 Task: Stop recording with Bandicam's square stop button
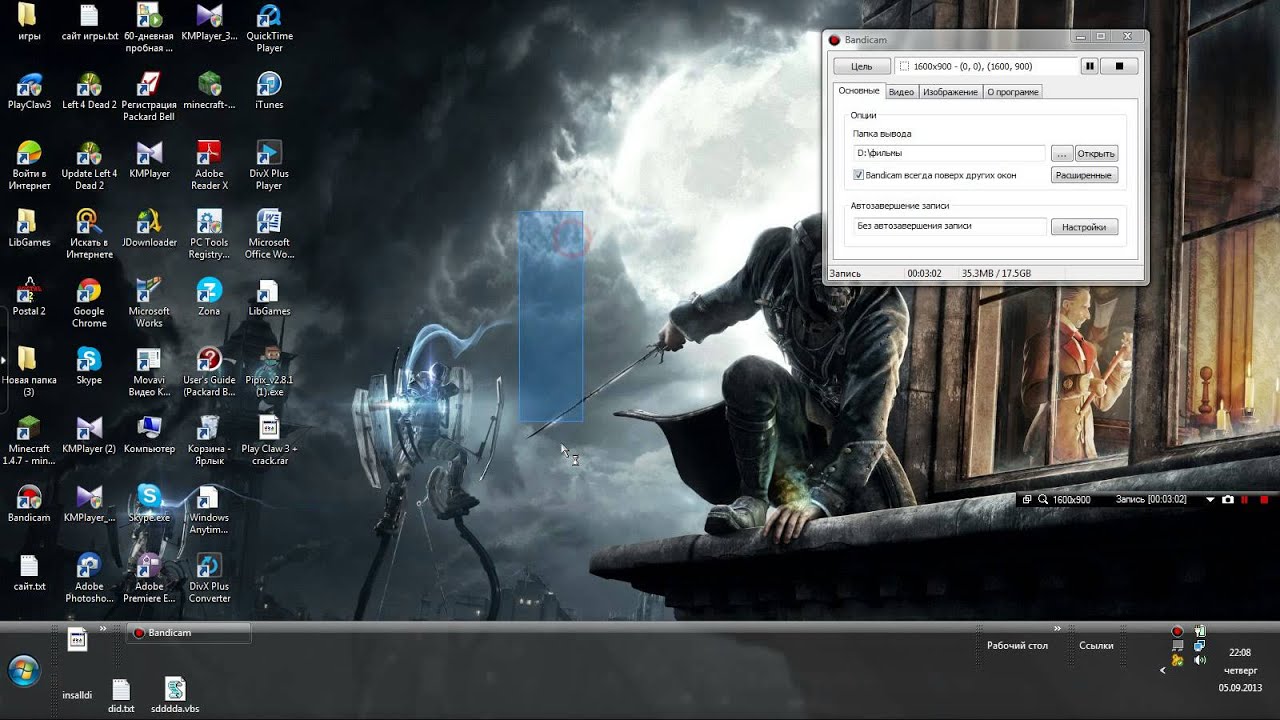(x=1120, y=66)
